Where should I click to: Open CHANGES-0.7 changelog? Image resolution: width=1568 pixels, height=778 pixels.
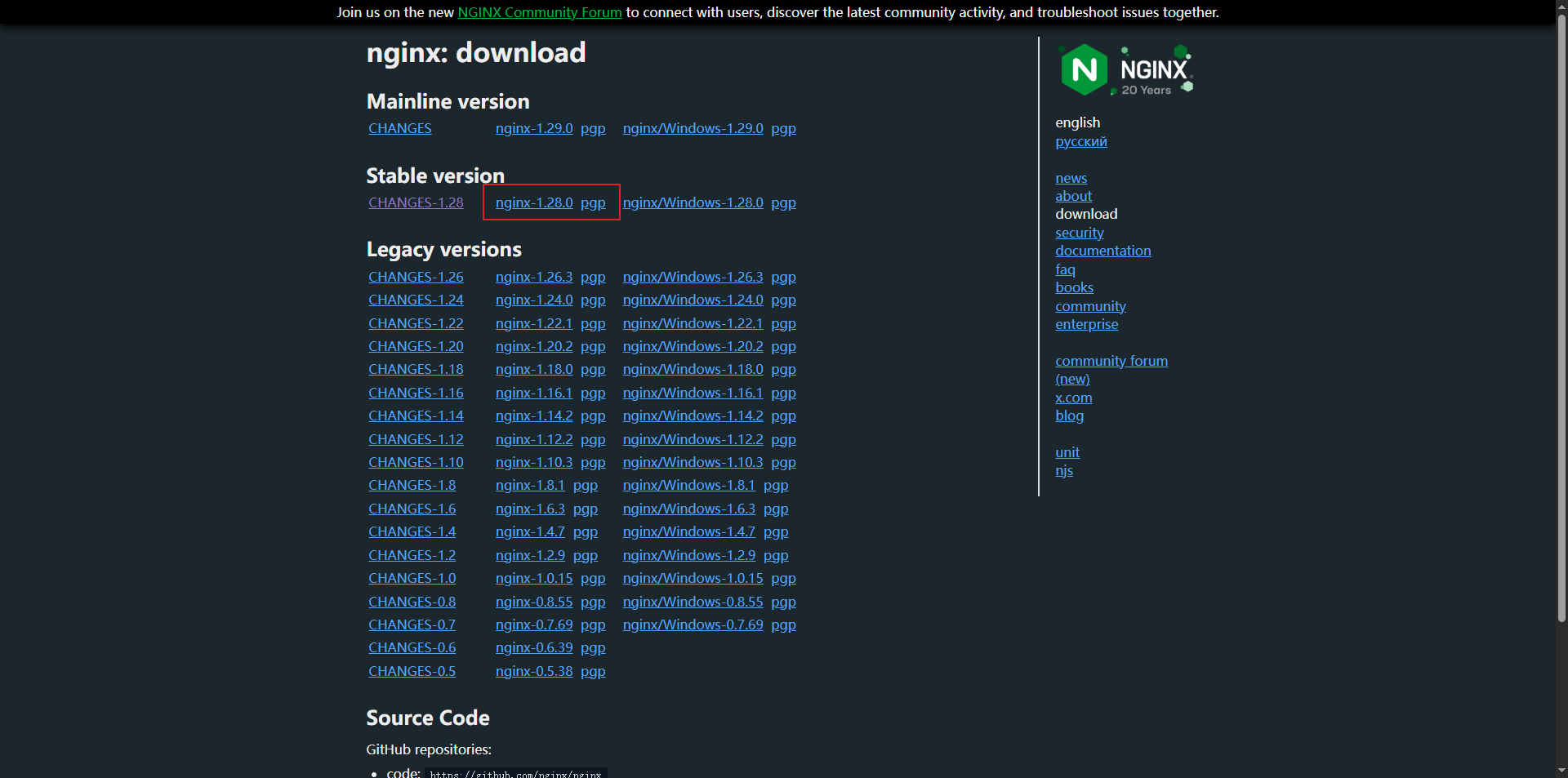(x=412, y=625)
